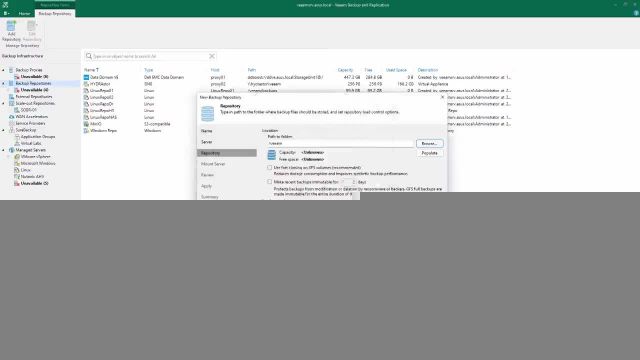640x360 pixels.
Task: Go to the Name wizard step
Action: pyautogui.click(x=207, y=131)
